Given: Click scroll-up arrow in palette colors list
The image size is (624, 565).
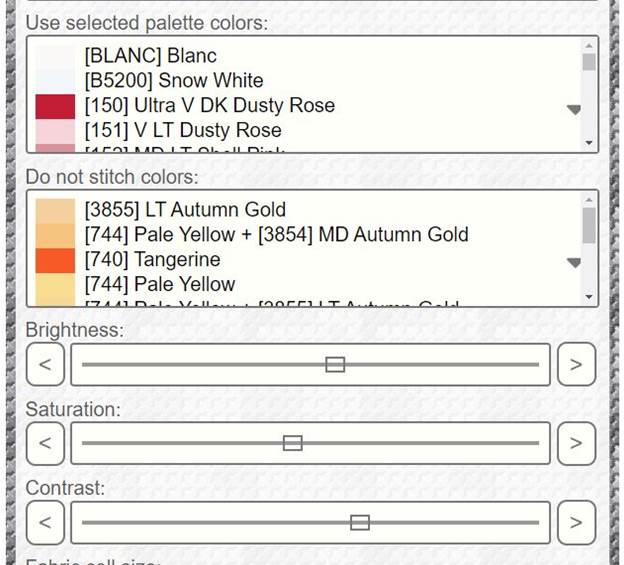Looking at the screenshot, I should (x=589, y=46).
